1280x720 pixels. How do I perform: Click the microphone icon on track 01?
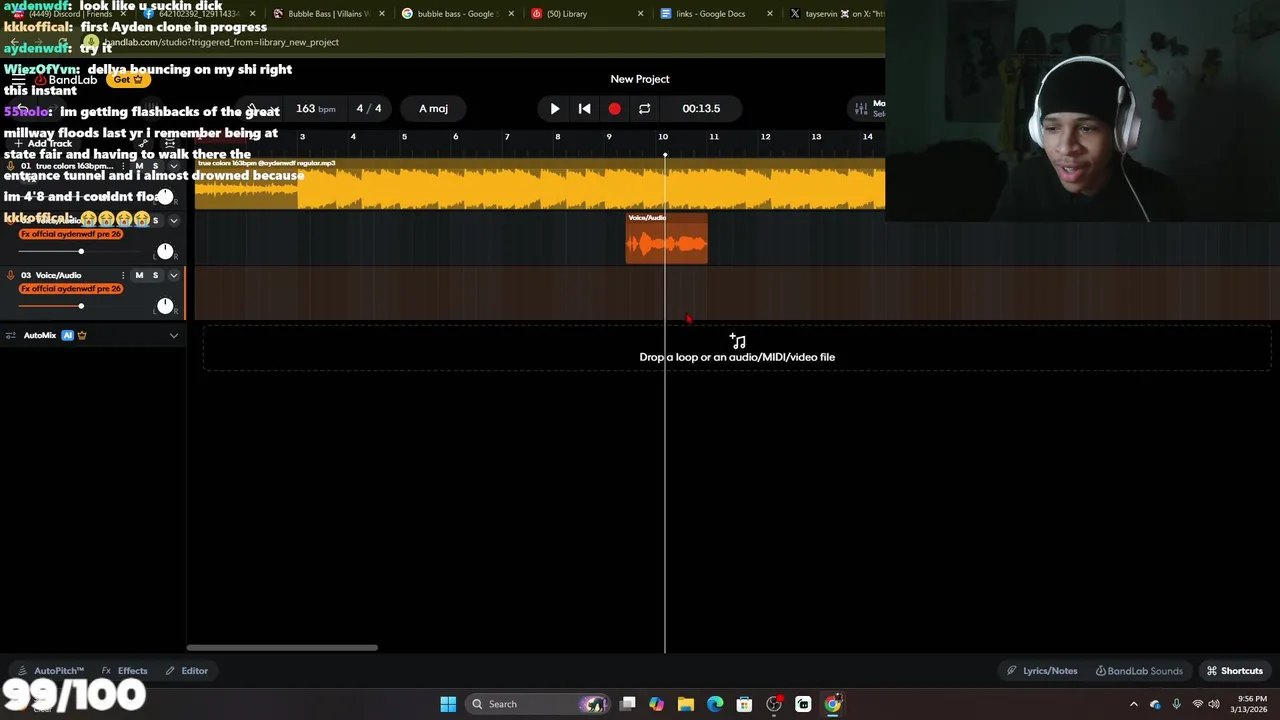(10, 166)
